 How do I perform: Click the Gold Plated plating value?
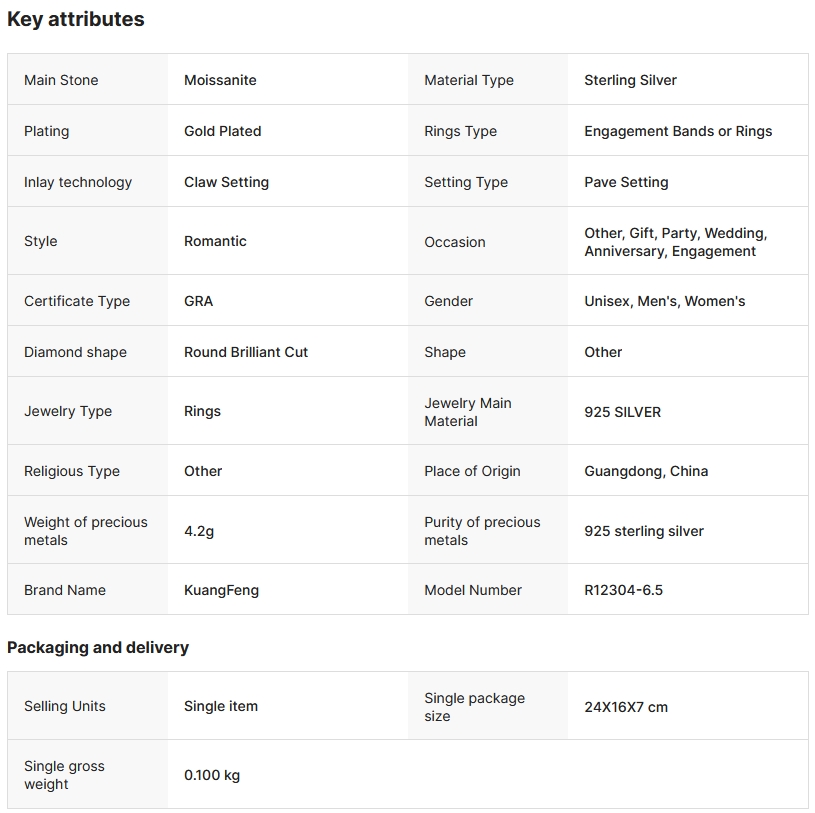[222, 131]
